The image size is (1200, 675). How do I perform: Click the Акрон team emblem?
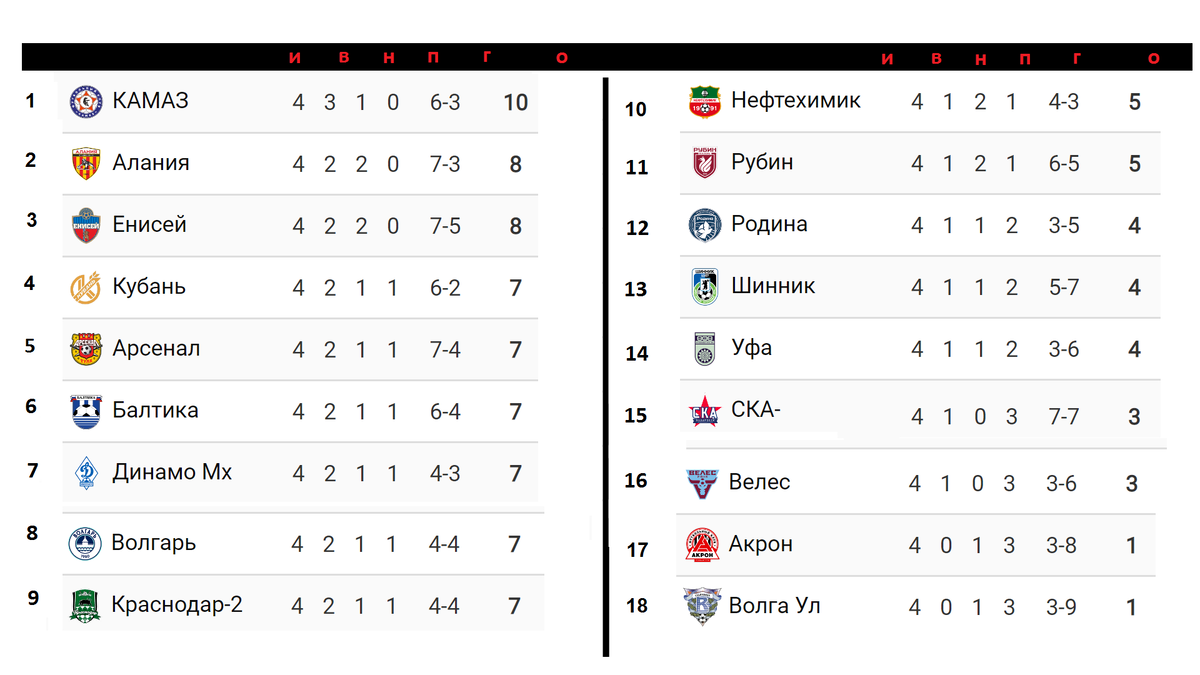tap(703, 544)
